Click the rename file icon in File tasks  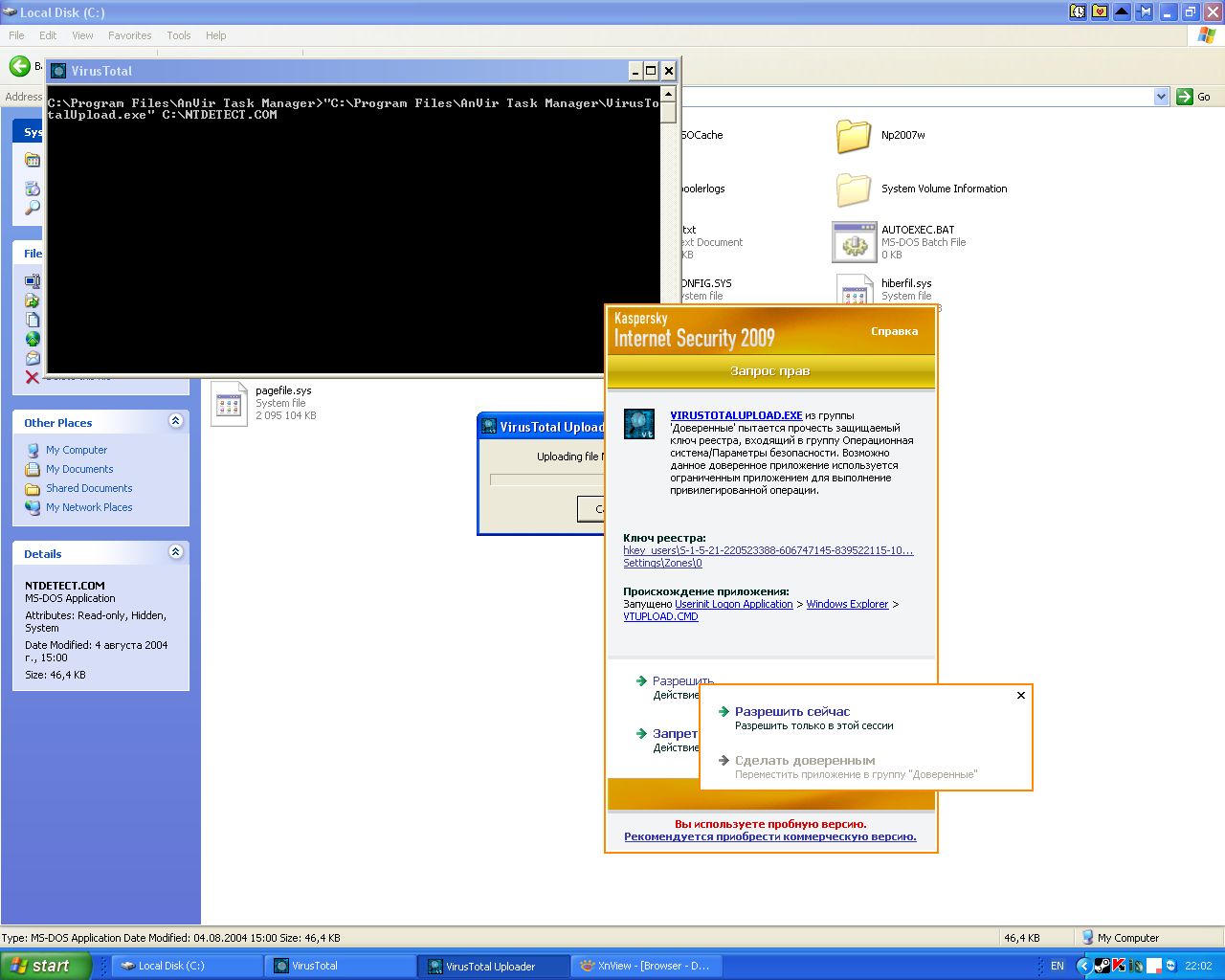33,281
